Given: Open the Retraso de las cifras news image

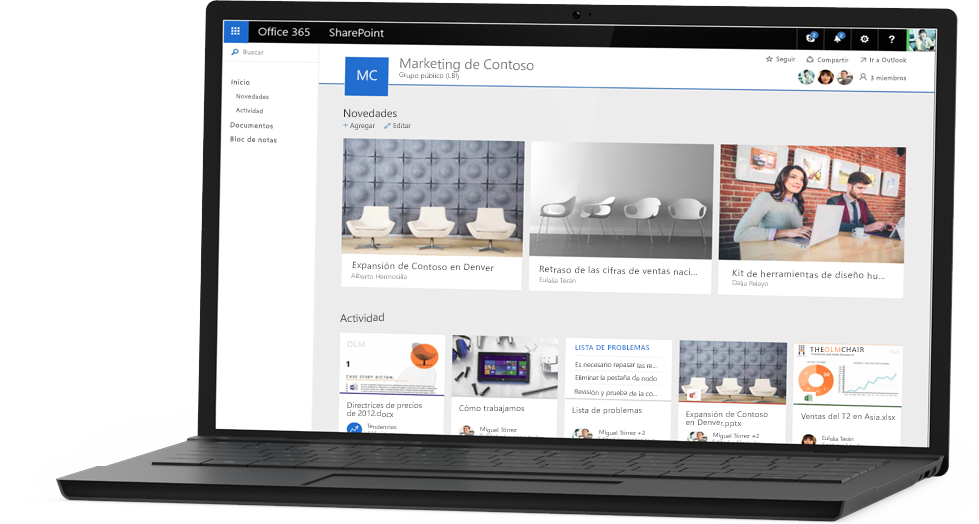Looking at the screenshot, I should pos(621,200).
